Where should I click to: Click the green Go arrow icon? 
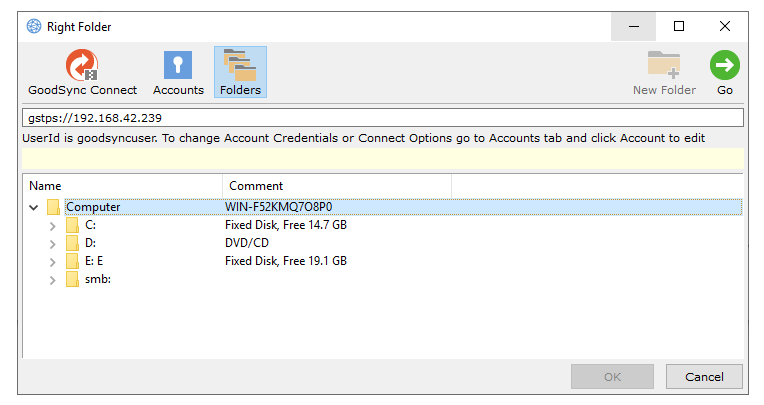725,66
